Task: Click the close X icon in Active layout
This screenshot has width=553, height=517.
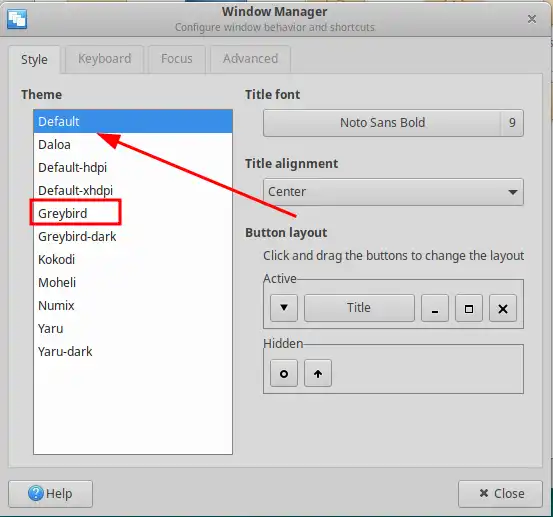Action: click(x=503, y=308)
